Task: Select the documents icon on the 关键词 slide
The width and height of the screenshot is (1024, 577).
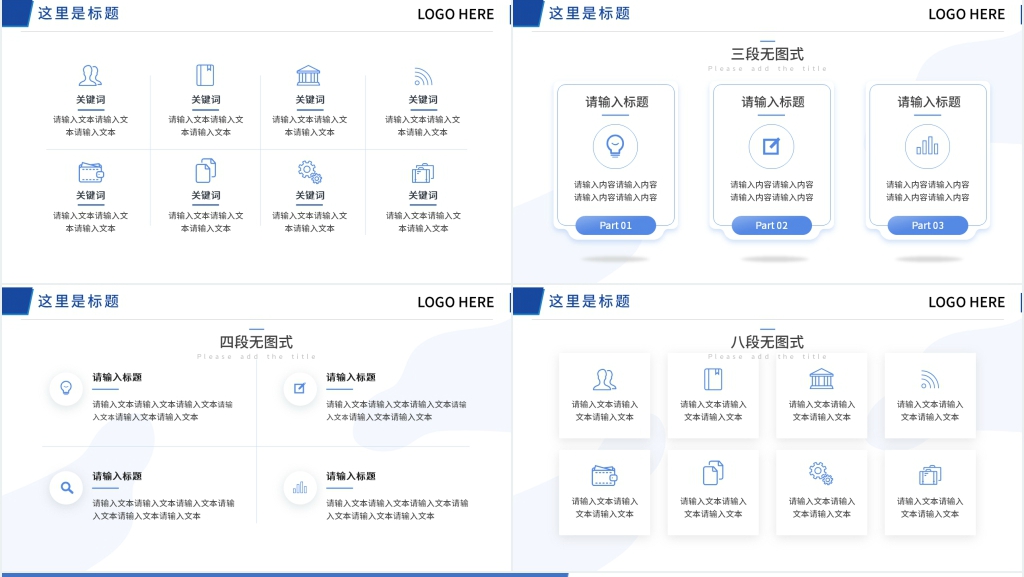Action: 206,170
